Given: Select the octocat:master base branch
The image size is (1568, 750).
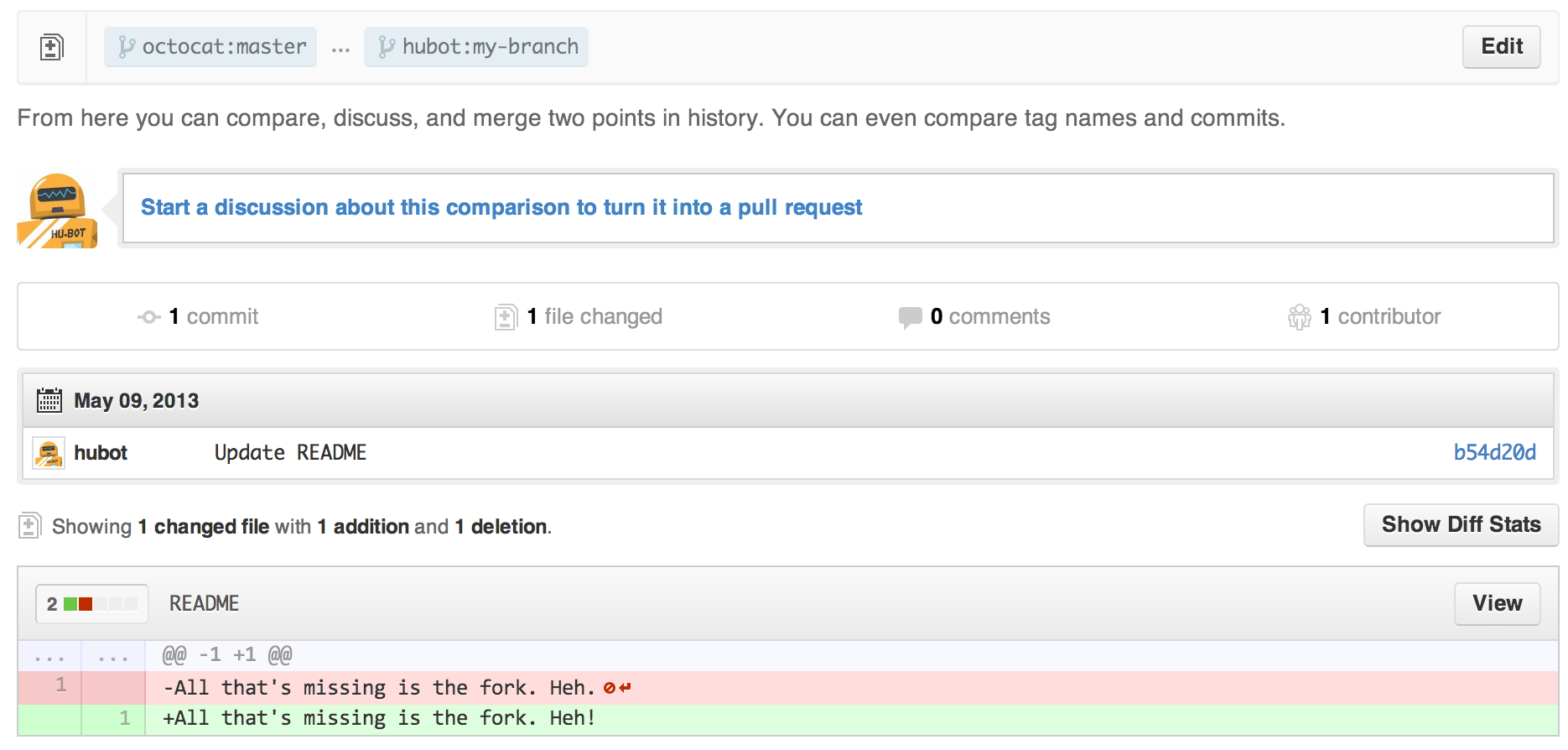Looking at the screenshot, I should click(210, 47).
